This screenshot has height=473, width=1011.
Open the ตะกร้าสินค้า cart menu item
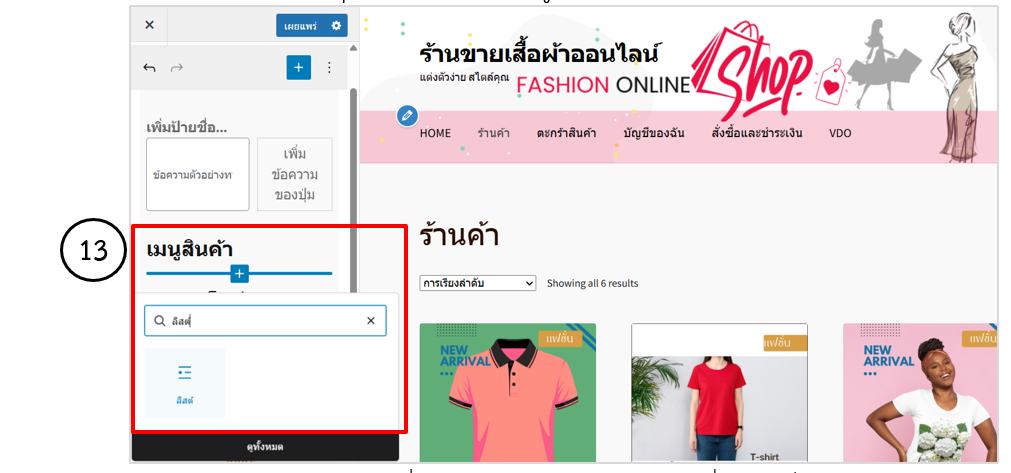566,133
